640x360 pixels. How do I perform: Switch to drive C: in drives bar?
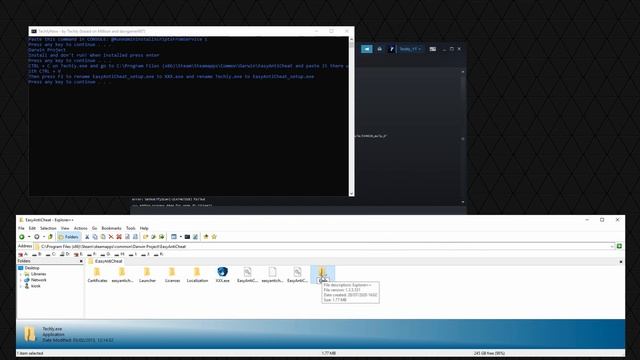[51, 254]
